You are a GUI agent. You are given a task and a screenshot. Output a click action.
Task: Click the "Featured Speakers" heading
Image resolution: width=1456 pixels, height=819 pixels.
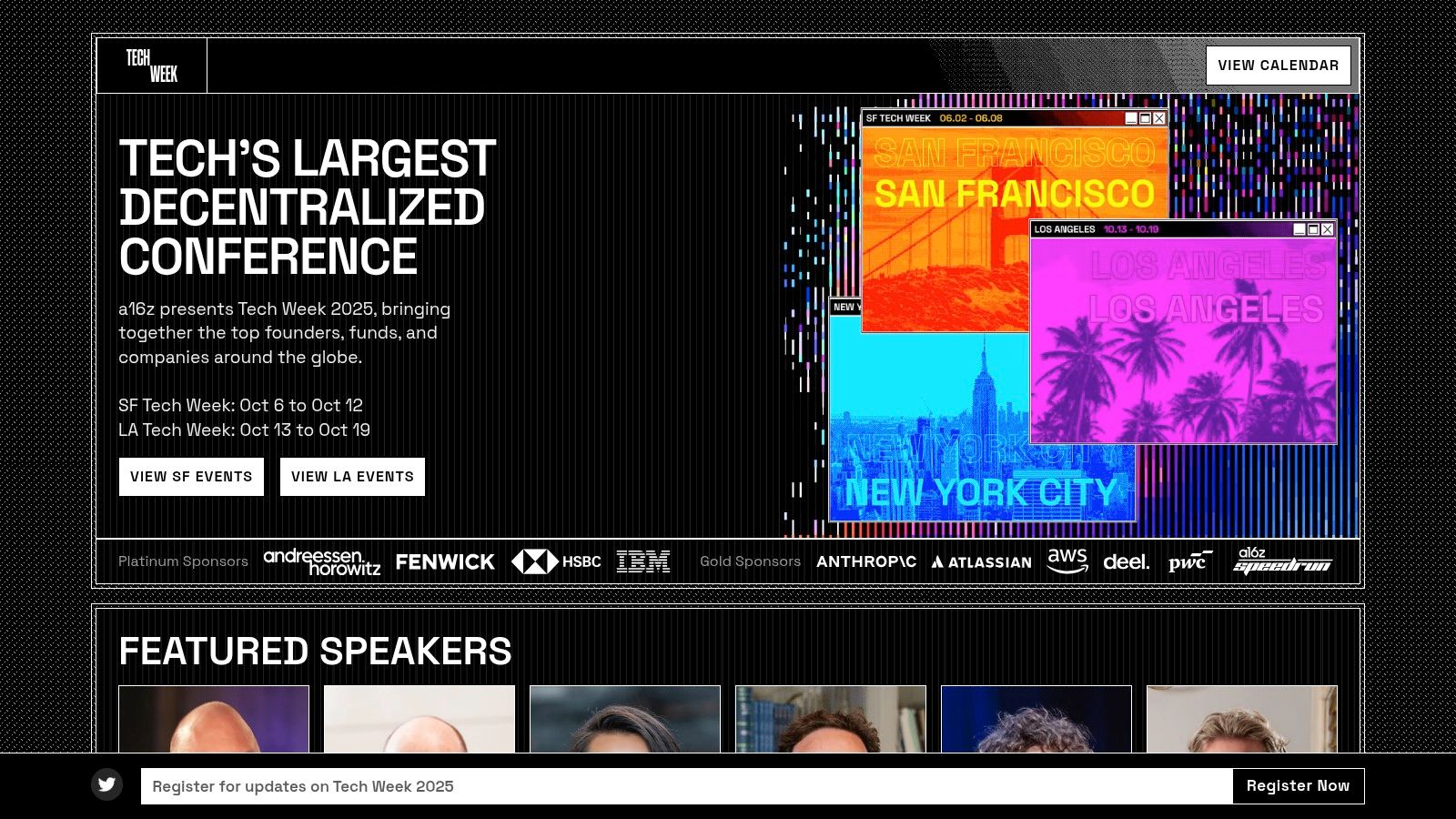316,652
